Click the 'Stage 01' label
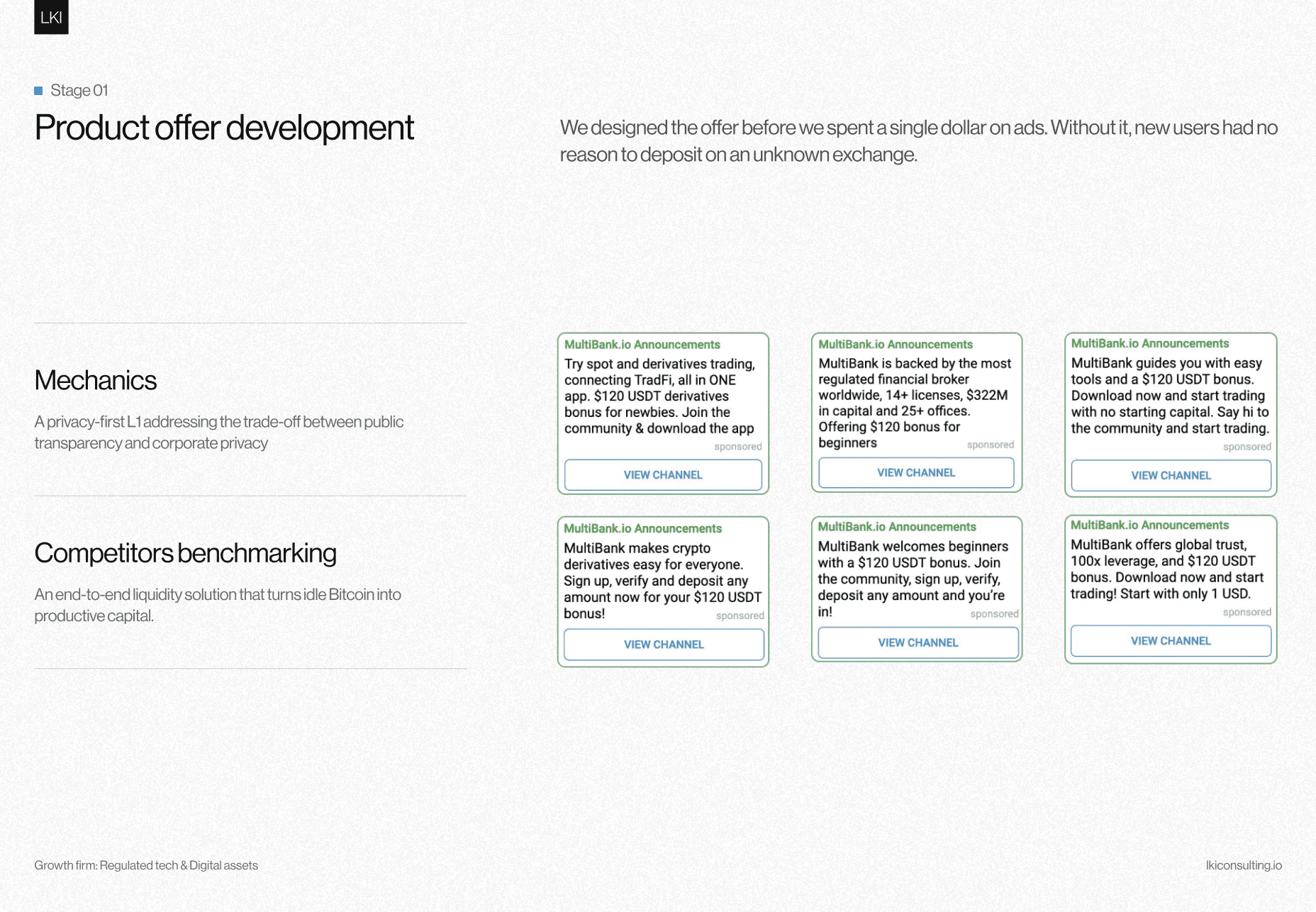The image size is (1316, 912). (79, 91)
